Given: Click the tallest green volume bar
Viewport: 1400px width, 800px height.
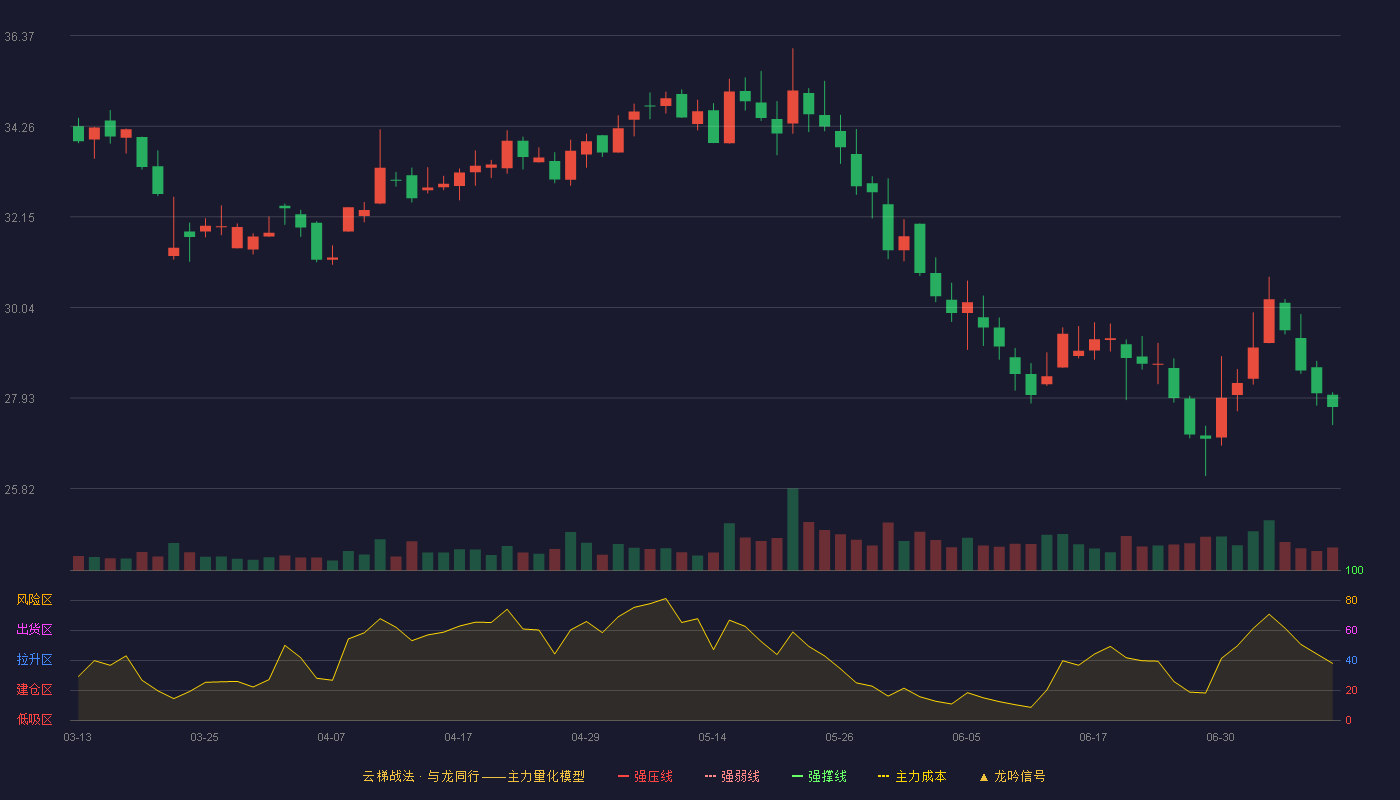Looking at the screenshot, I should pyautogui.click(x=793, y=529).
